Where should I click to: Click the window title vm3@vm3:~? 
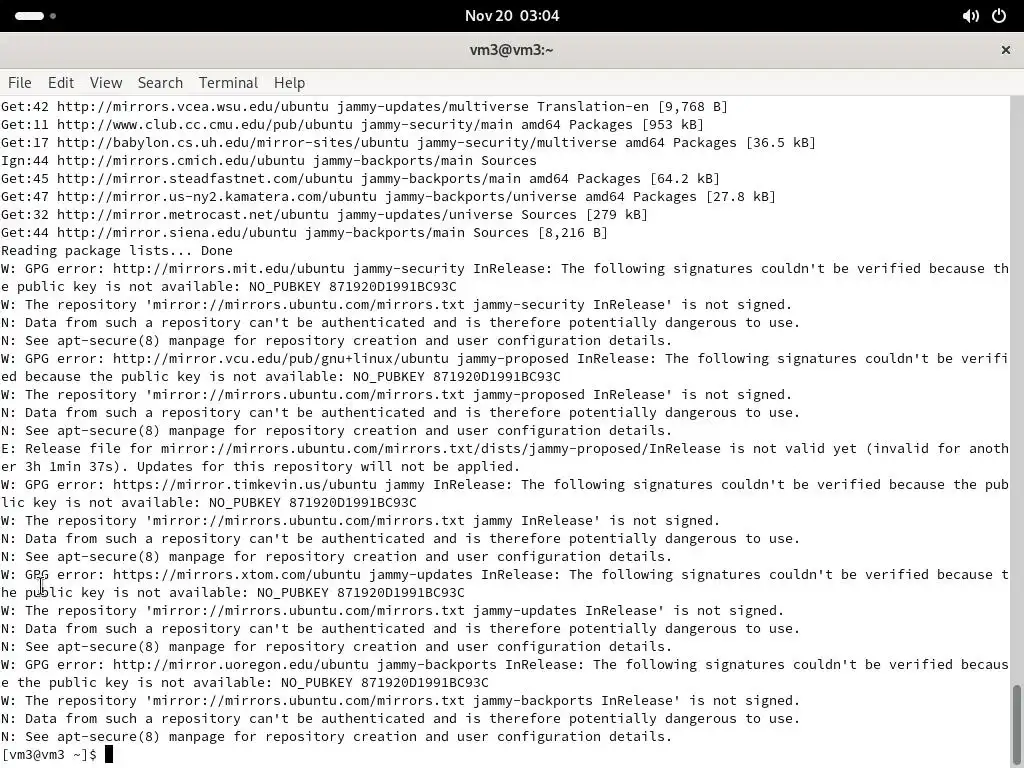pos(511,50)
